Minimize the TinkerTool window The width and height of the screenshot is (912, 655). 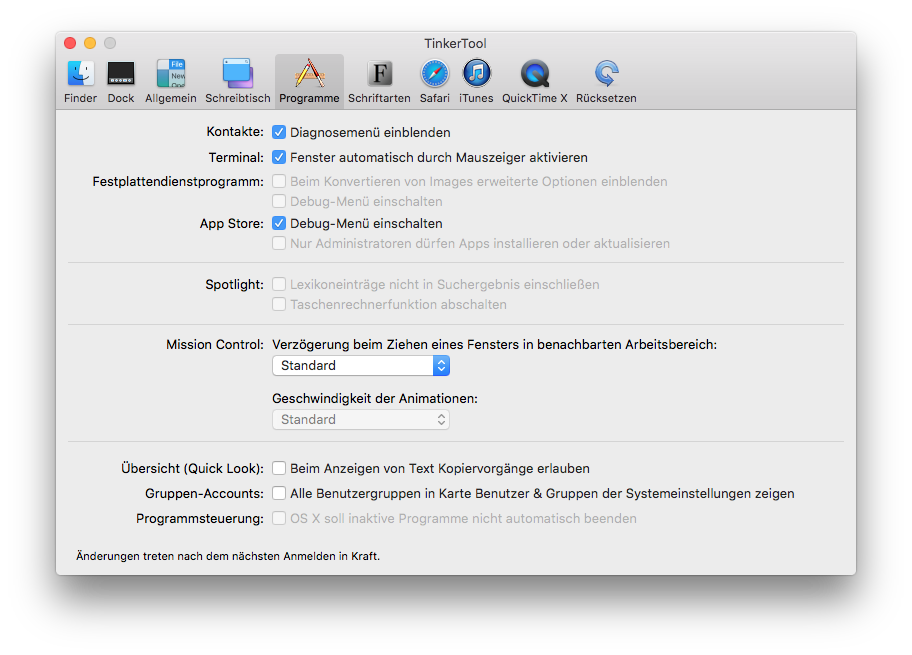tap(90, 43)
